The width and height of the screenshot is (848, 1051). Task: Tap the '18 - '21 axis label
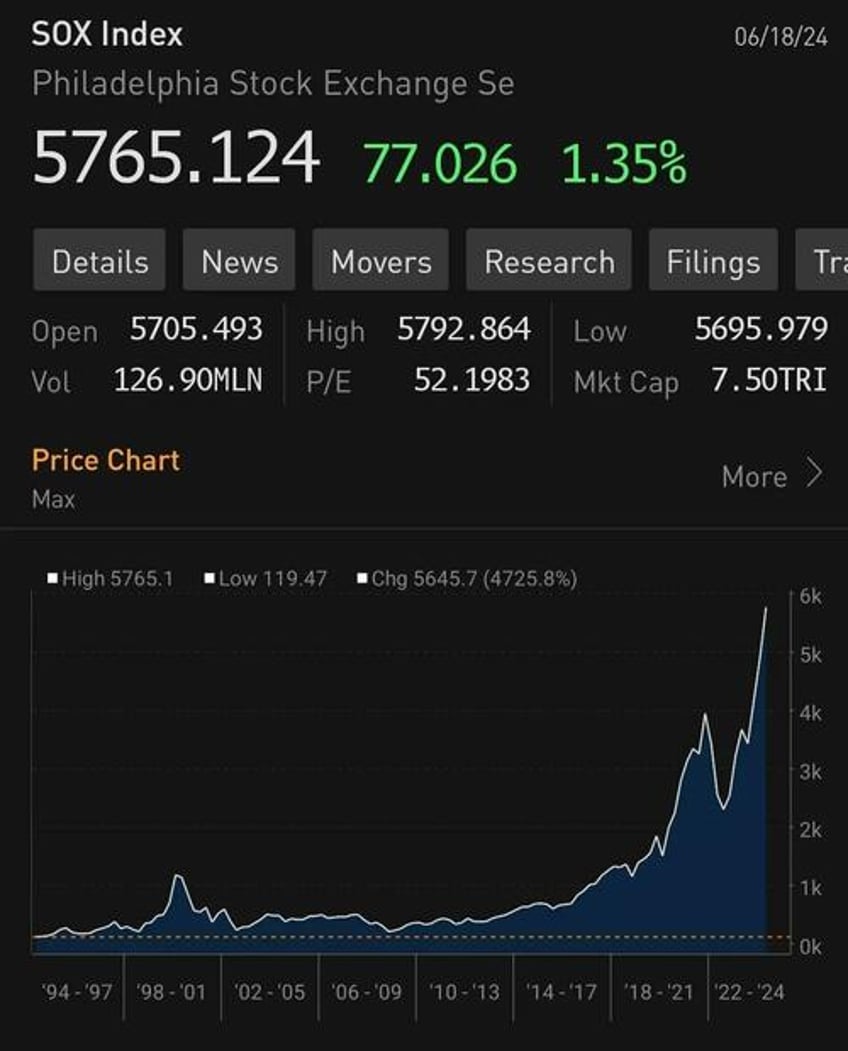(x=658, y=991)
